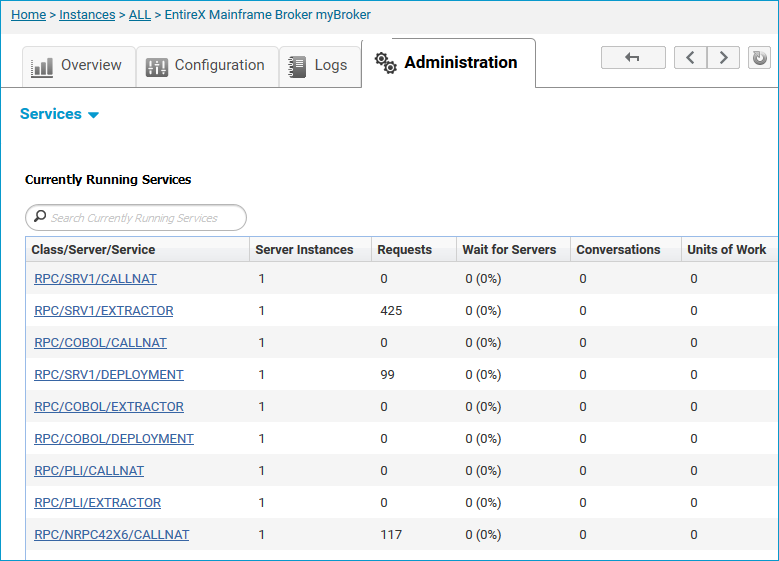
Task: Click the 425 requests value
Action: pos(391,311)
